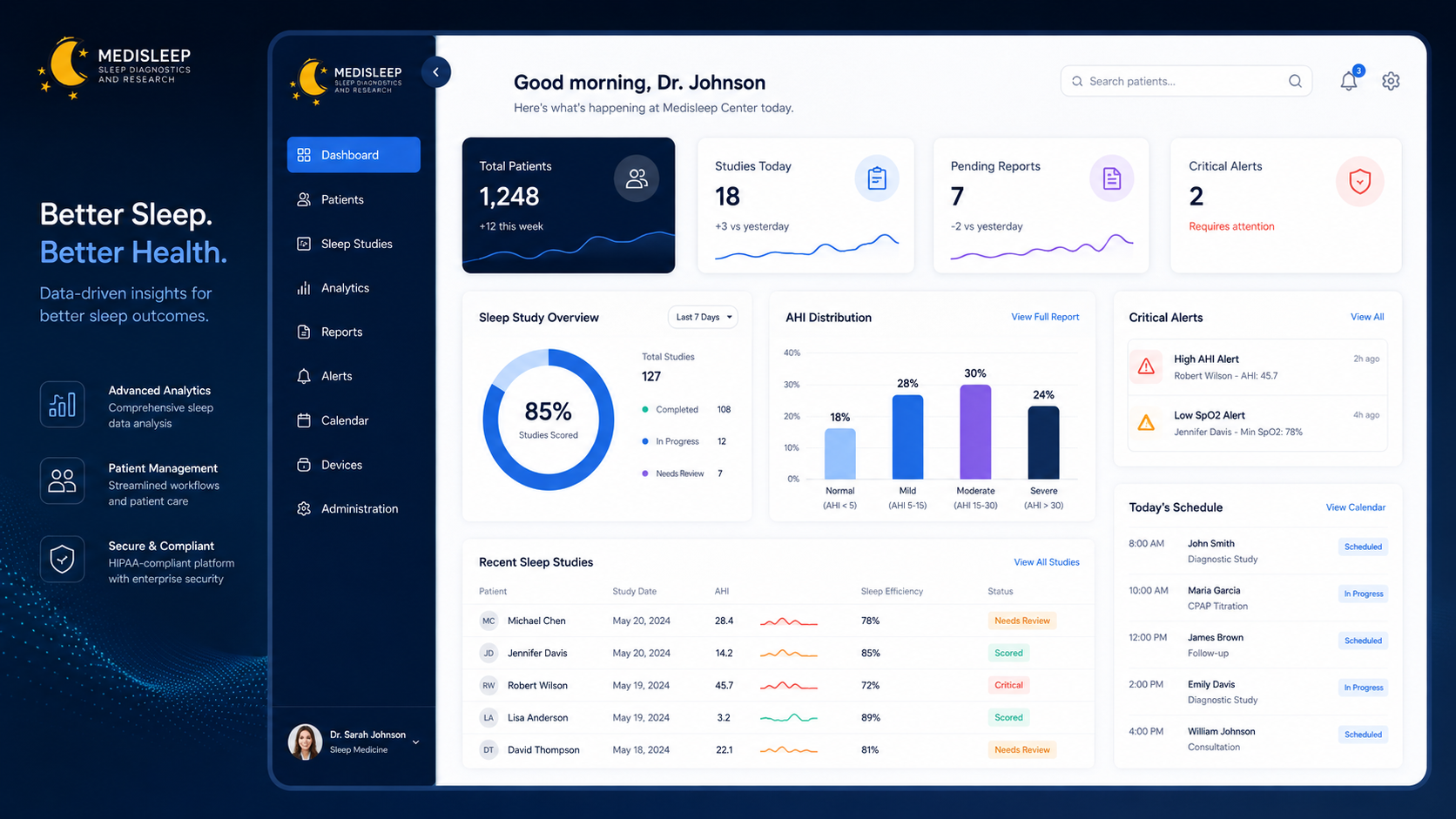Open Patients in the sidebar
The height and width of the screenshot is (819, 1456).
point(354,199)
